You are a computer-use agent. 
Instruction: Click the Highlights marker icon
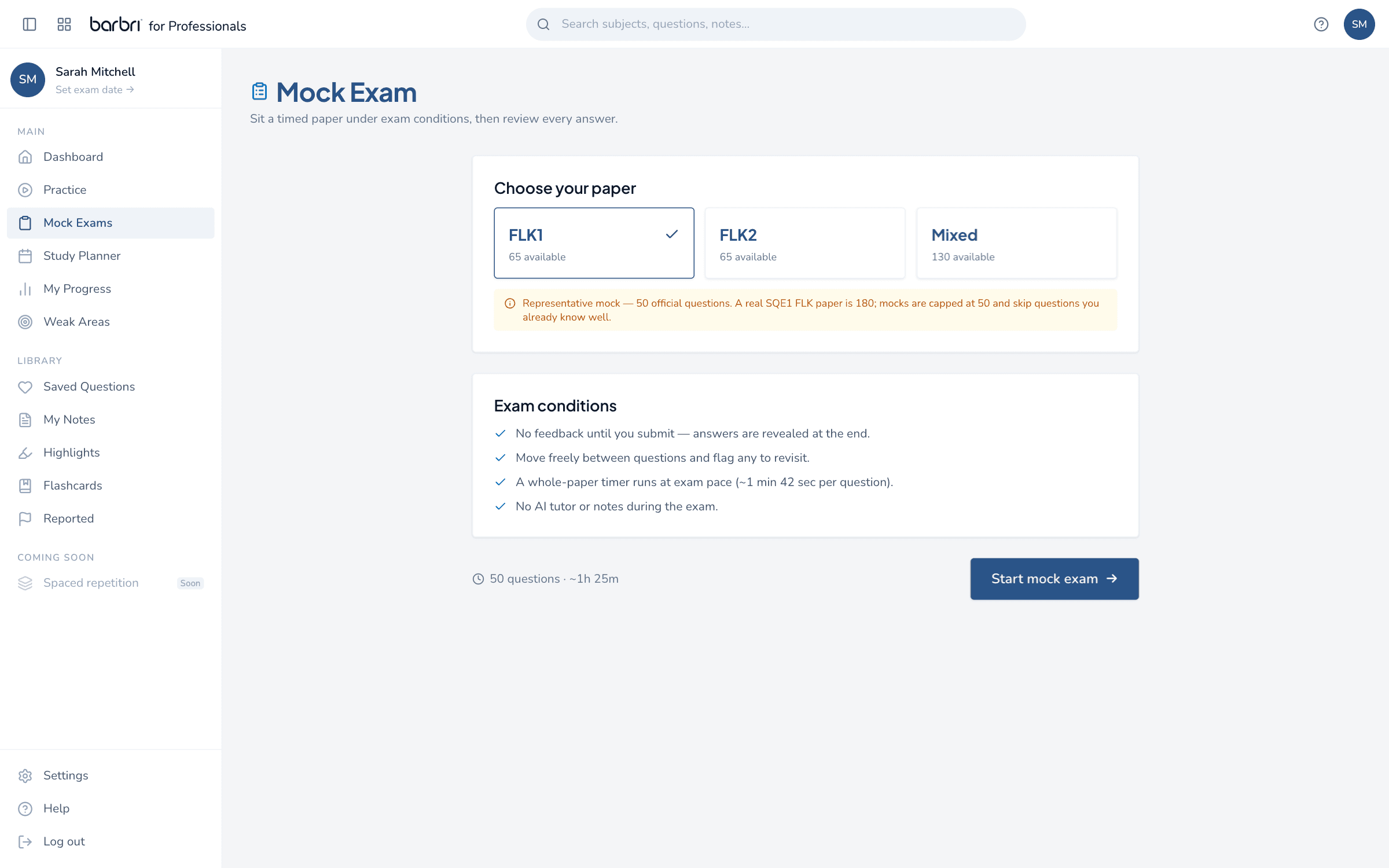(x=25, y=453)
